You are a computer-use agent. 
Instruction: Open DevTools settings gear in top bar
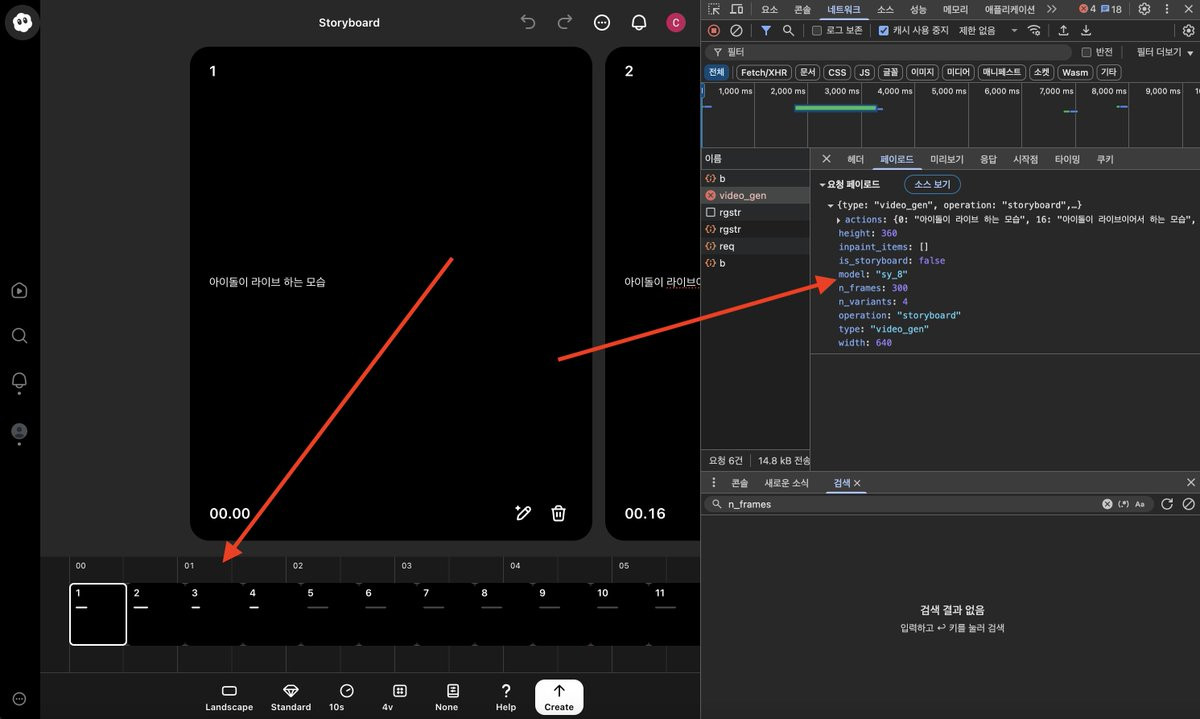coord(1145,9)
